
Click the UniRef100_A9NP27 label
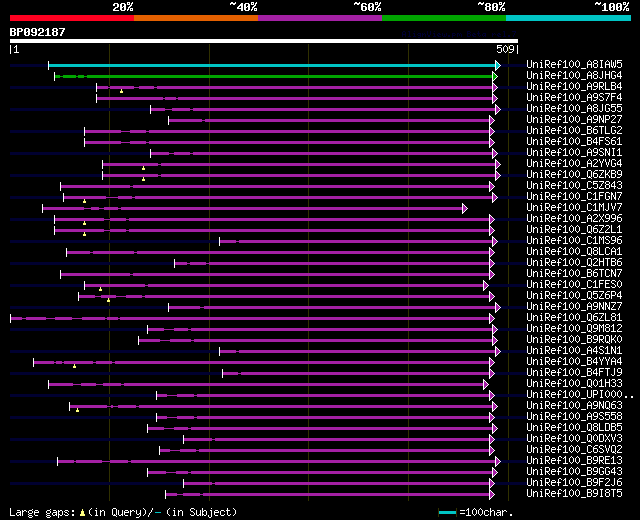574,119
